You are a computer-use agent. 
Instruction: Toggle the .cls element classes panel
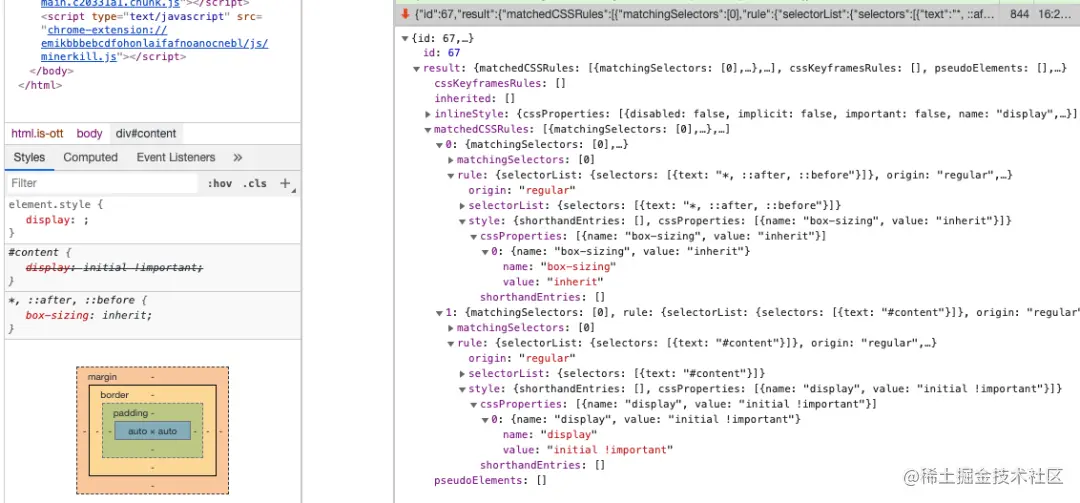254,183
